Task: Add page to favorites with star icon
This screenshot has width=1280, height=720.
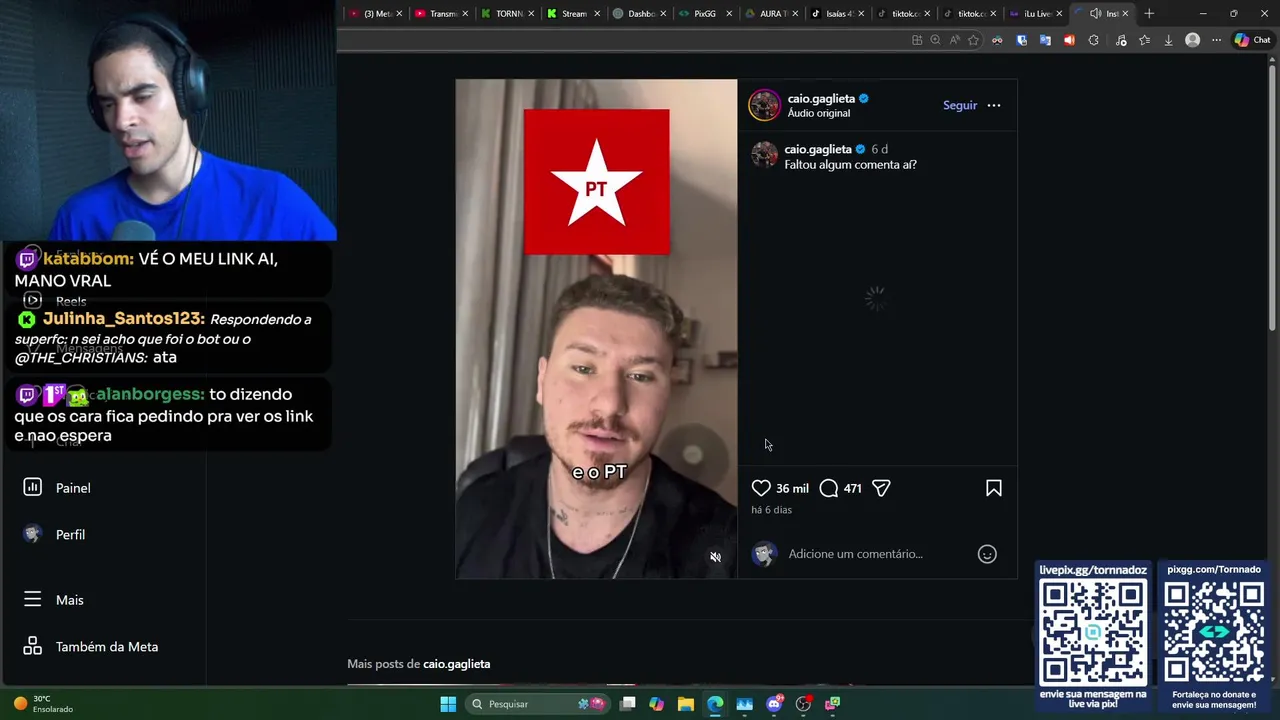Action: (x=974, y=40)
